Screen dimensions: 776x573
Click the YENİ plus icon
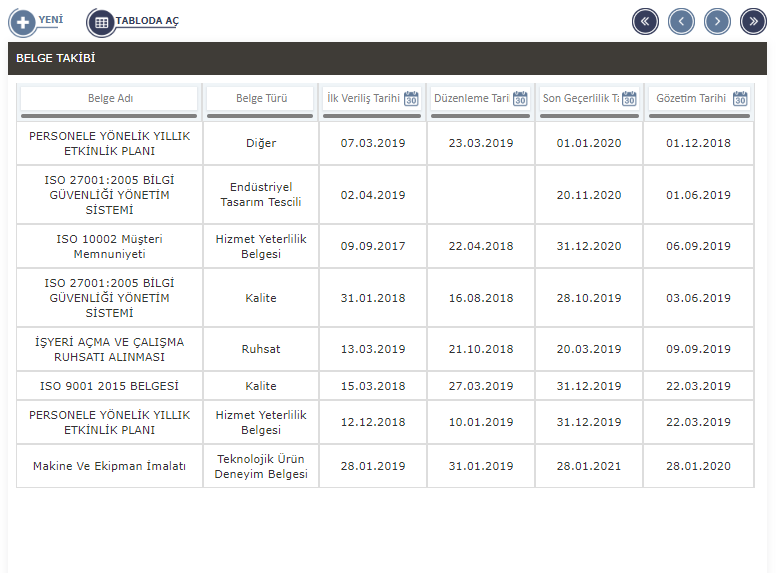point(21,22)
